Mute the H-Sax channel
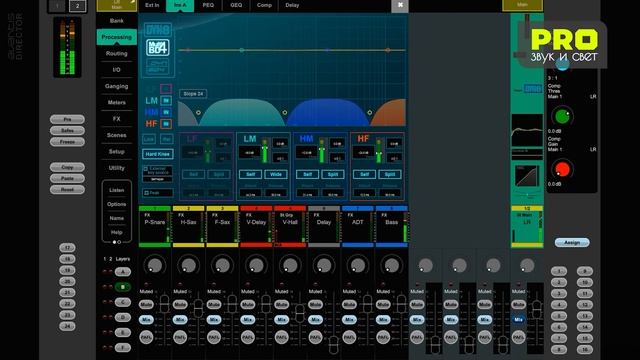The image size is (640, 360). click(x=180, y=304)
